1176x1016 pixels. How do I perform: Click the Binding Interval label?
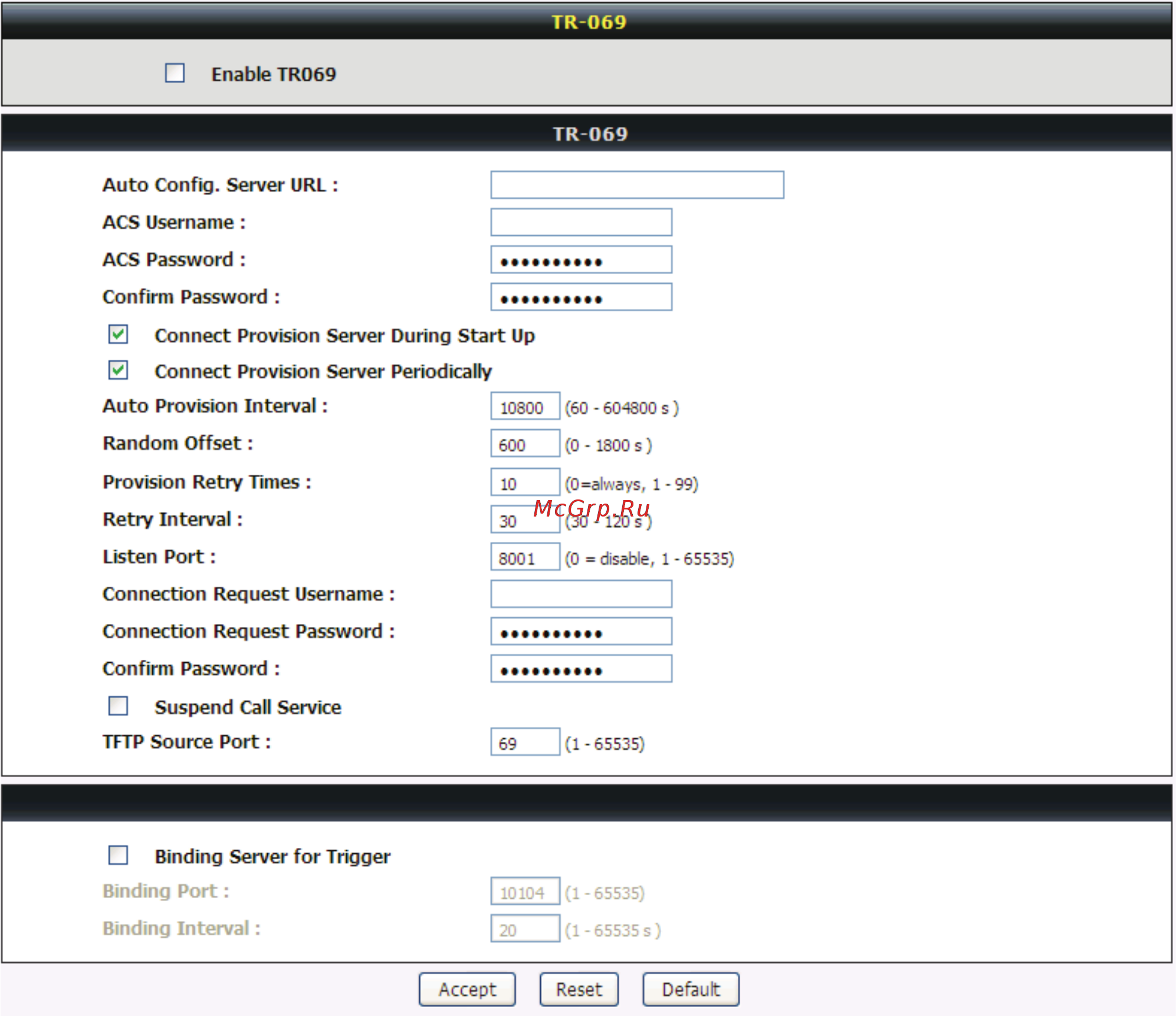[182, 928]
